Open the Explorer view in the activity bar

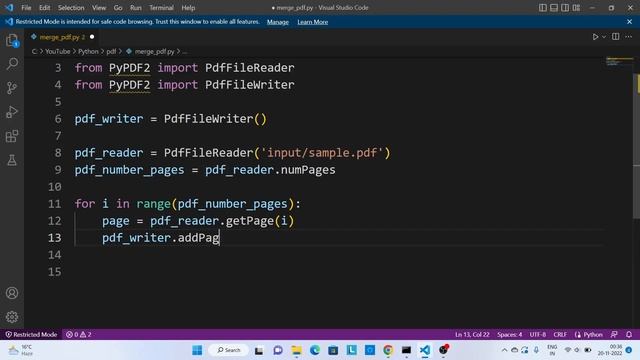(12, 40)
